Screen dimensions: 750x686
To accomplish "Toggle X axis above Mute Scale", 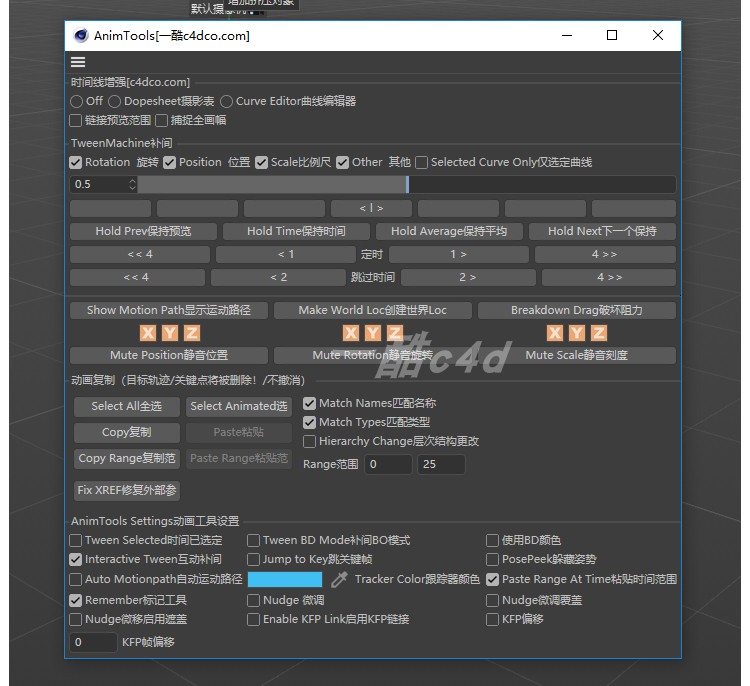I will point(555,333).
